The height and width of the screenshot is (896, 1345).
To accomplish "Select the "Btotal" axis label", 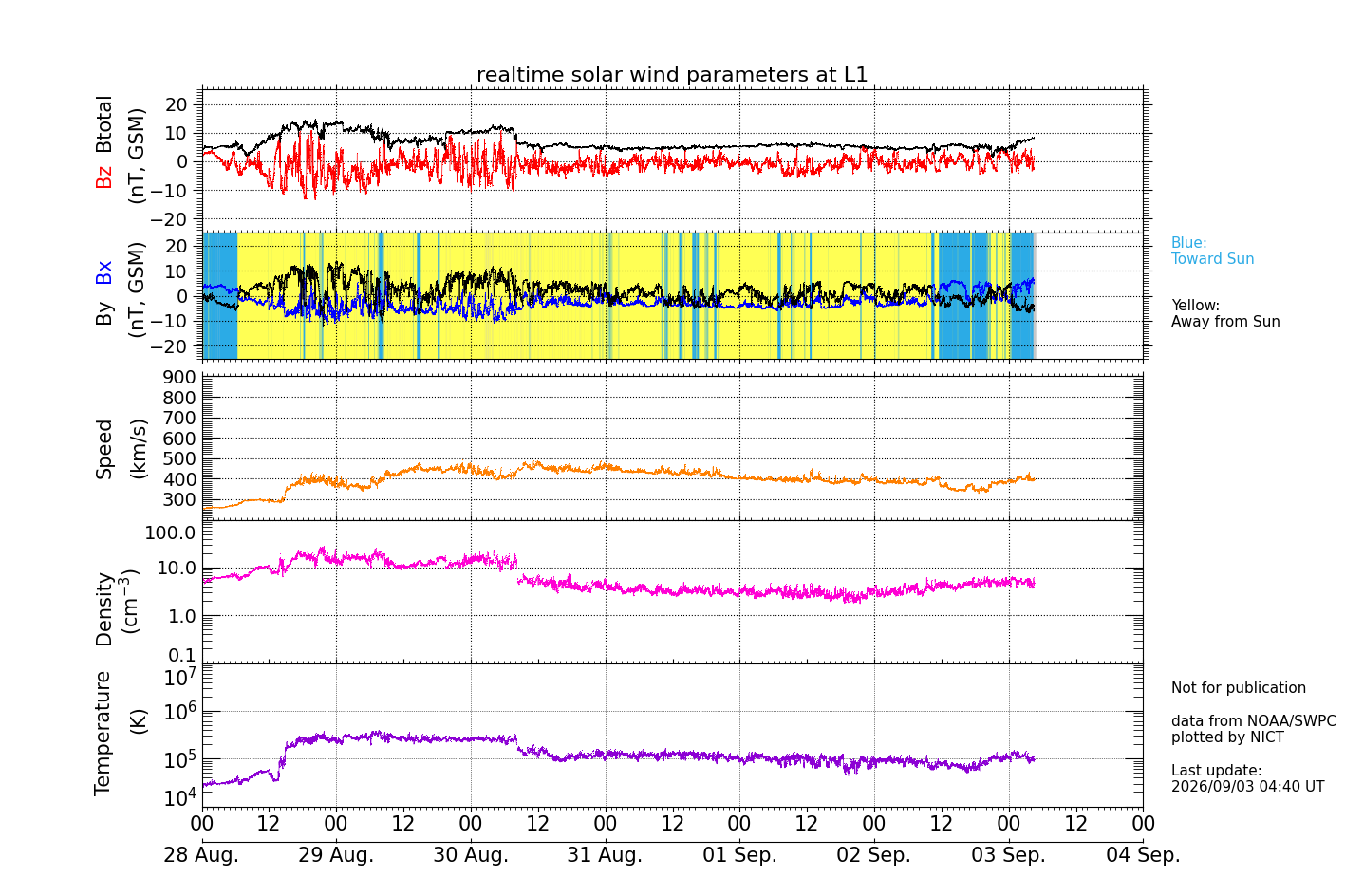I will coord(104,123).
